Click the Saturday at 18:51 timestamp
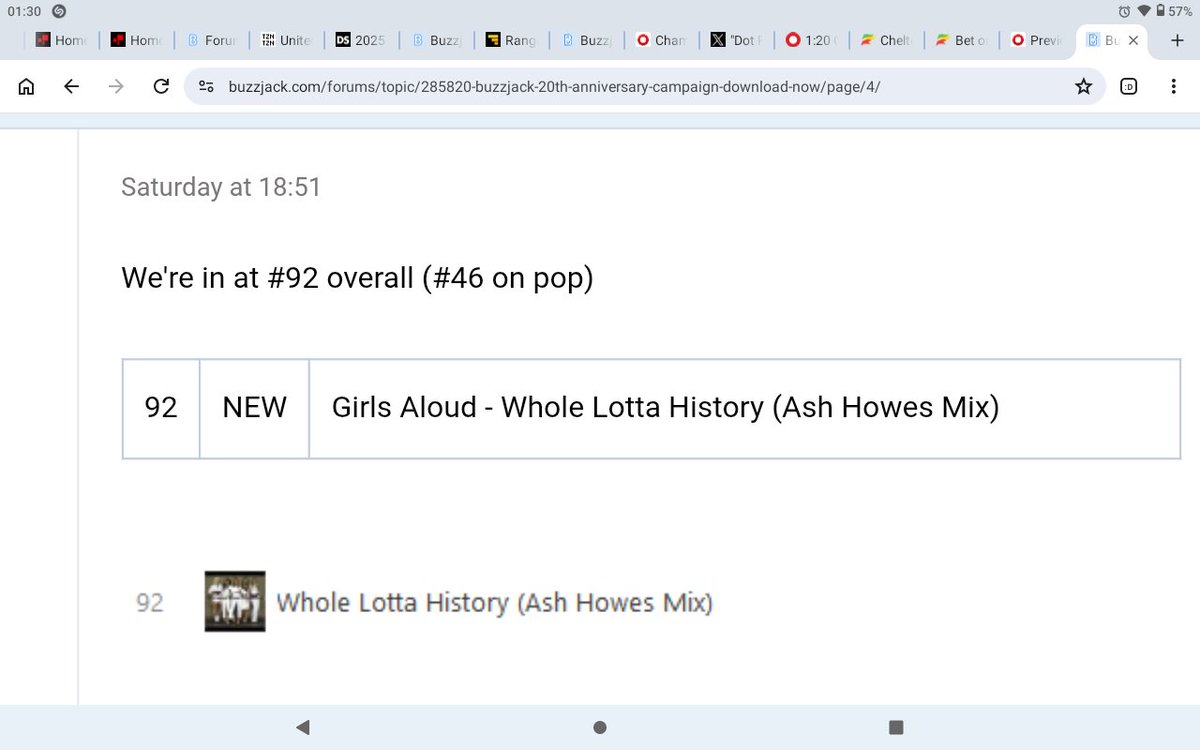The image size is (1200, 750). coord(221,187)
